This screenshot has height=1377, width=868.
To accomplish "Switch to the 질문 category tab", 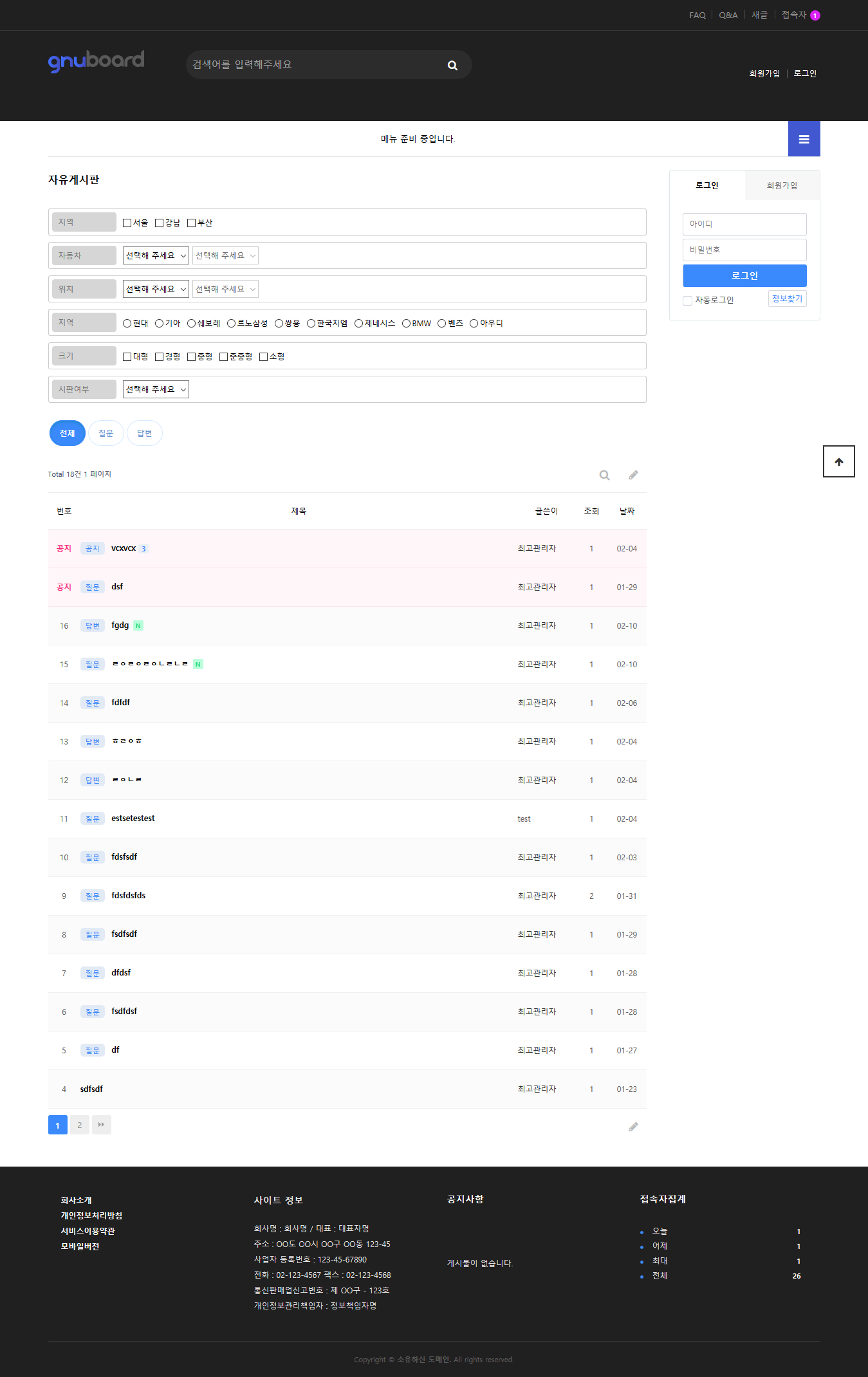I will pyautogui.click(x=106, y=434).
